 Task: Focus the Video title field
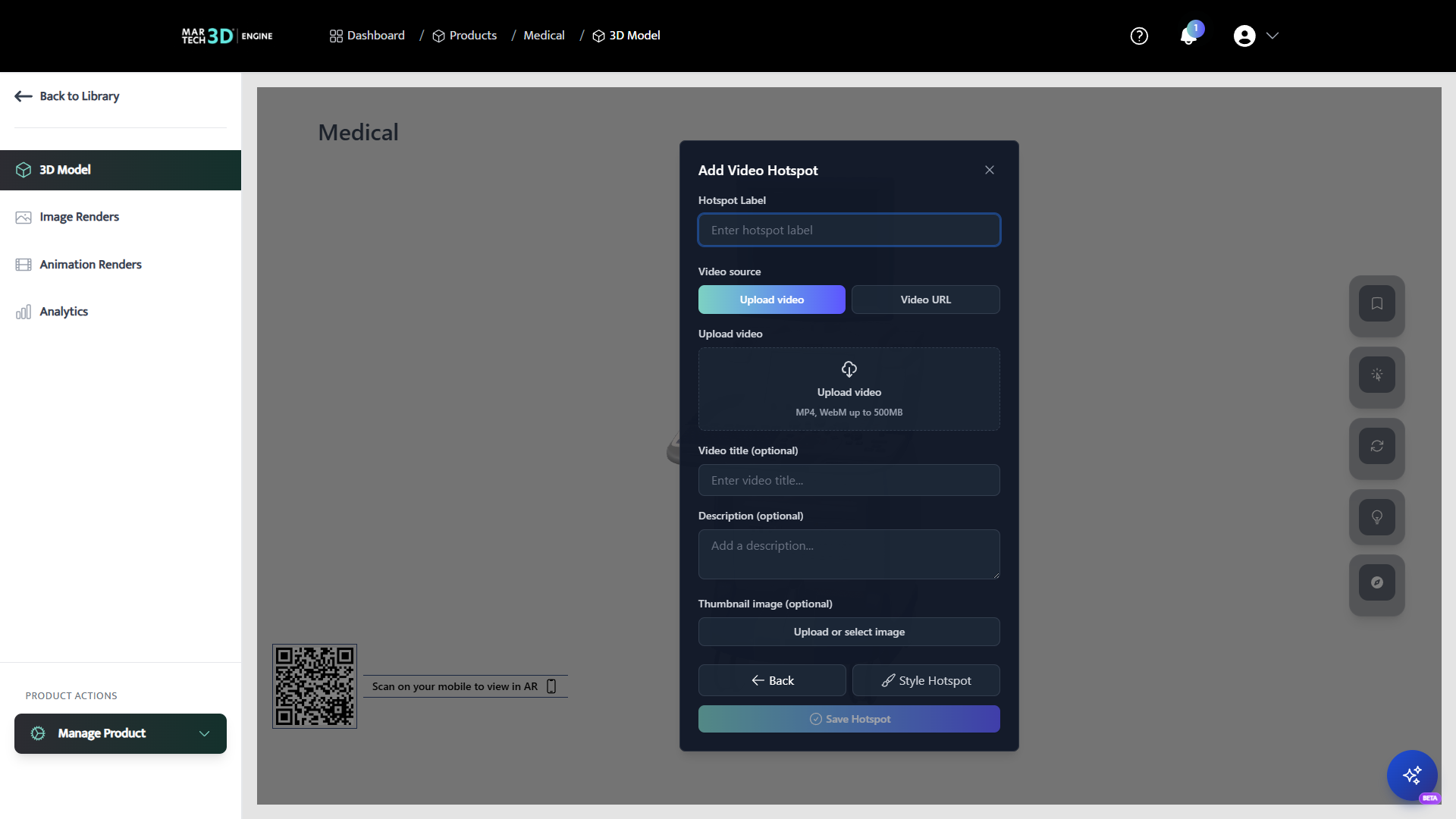click(x=849, y=480)
